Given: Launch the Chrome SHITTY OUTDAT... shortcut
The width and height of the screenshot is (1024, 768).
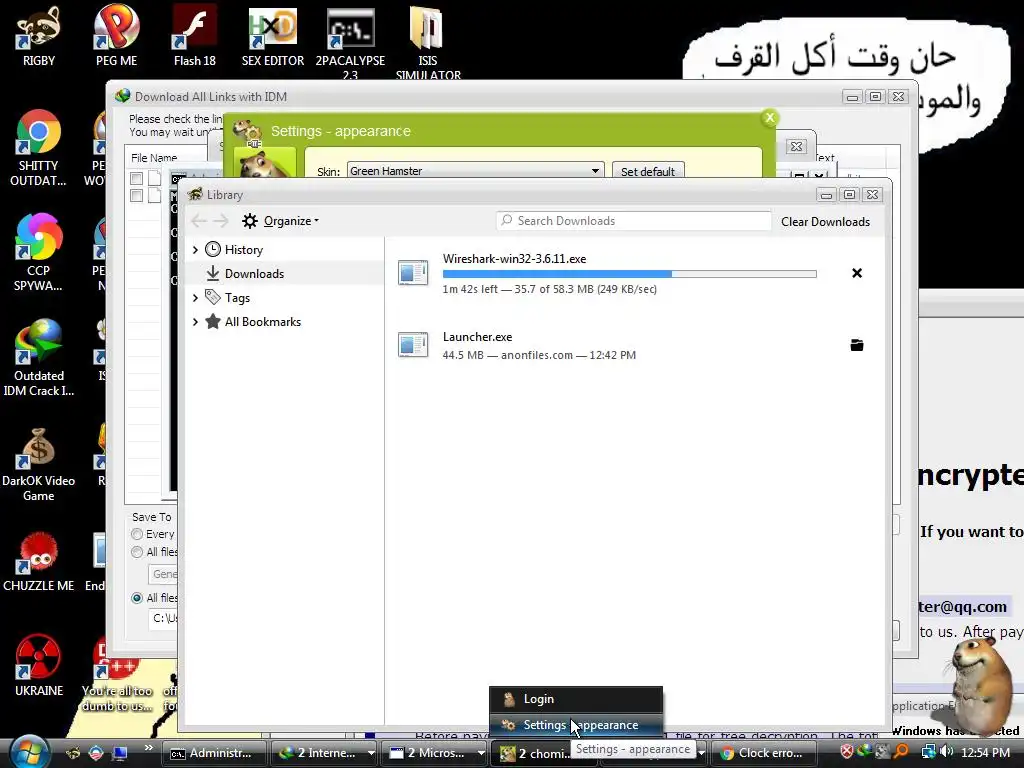Looking at the screenshot, I should coord(38,148).
